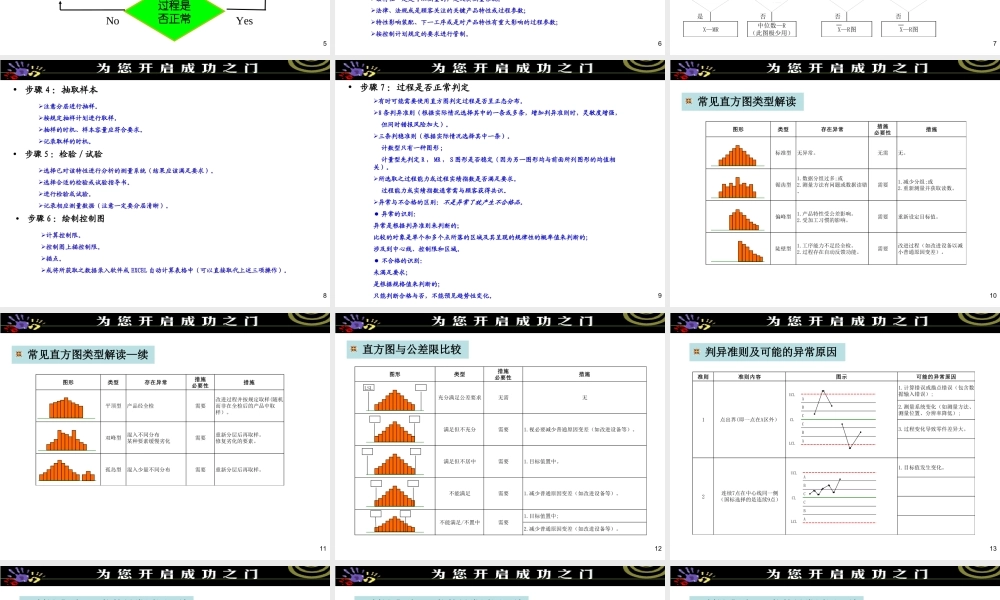Select the green 过程是否正常 decision diamond
Screen dimensions: 1000x600
(175, 14)
